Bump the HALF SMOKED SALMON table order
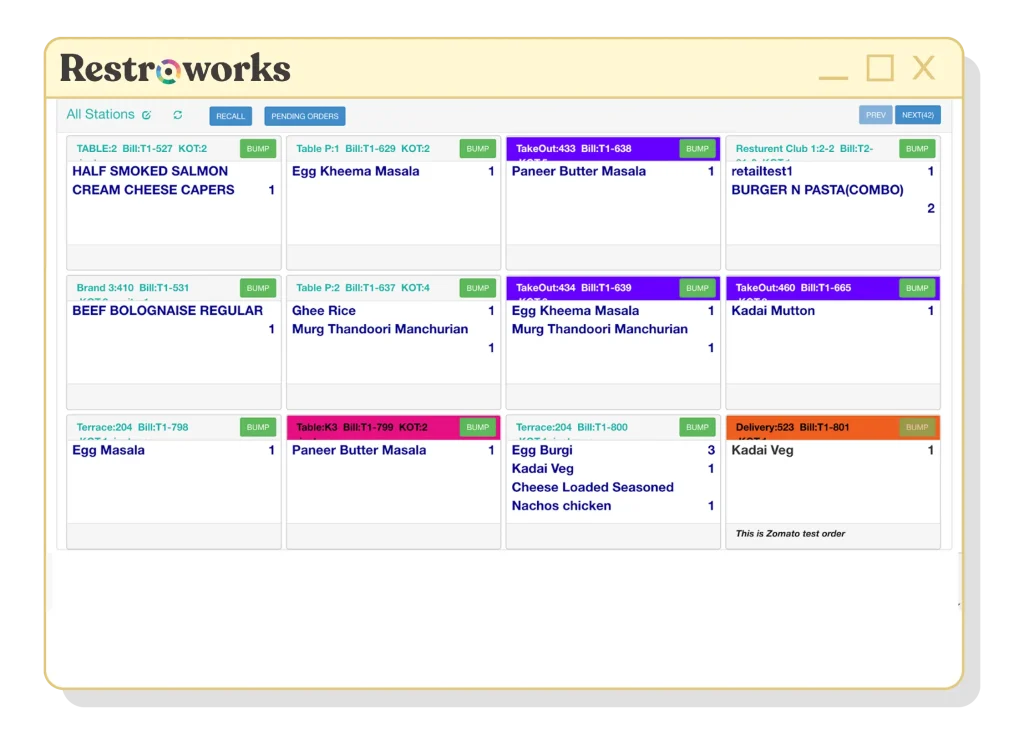The image size is (1024, 755). [258, 148]
